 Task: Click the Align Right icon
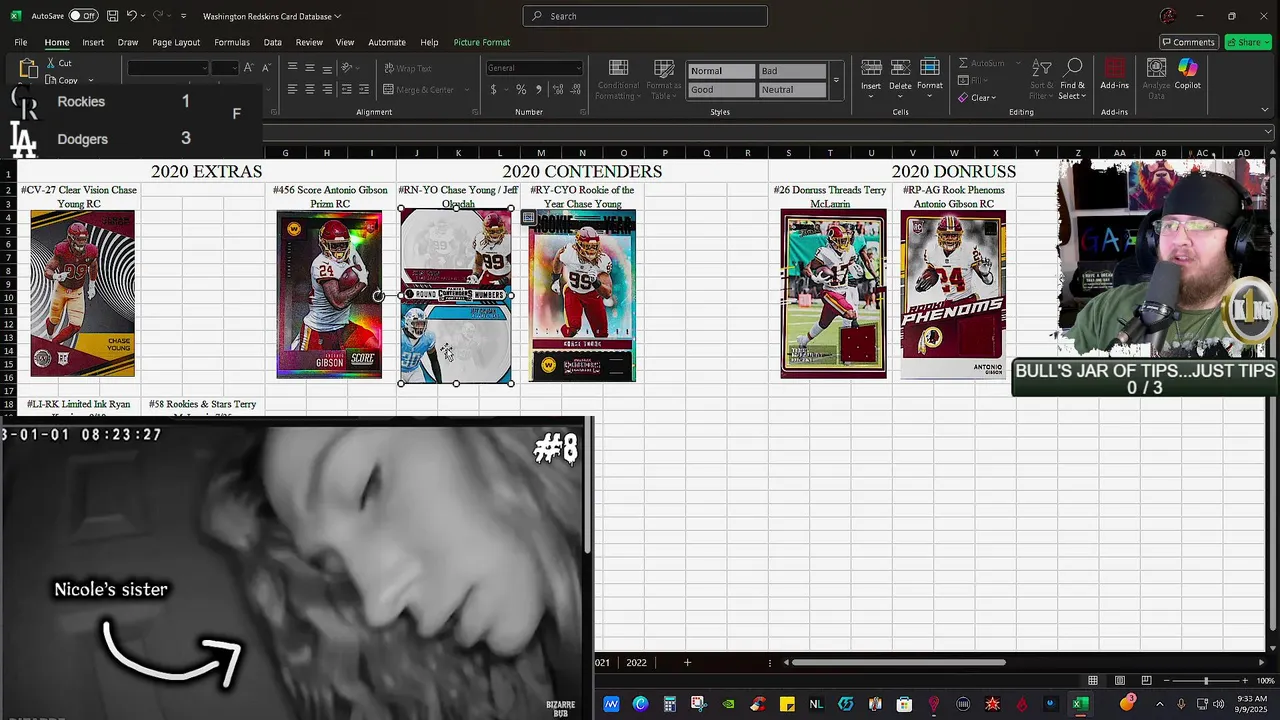click(328, 89)
